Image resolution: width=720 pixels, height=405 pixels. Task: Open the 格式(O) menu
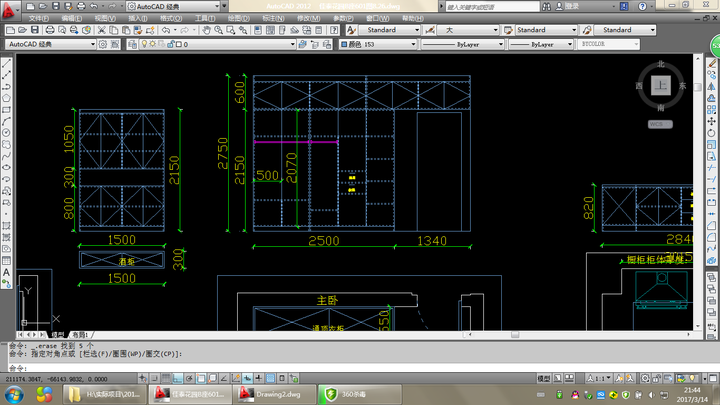point(171,18)
